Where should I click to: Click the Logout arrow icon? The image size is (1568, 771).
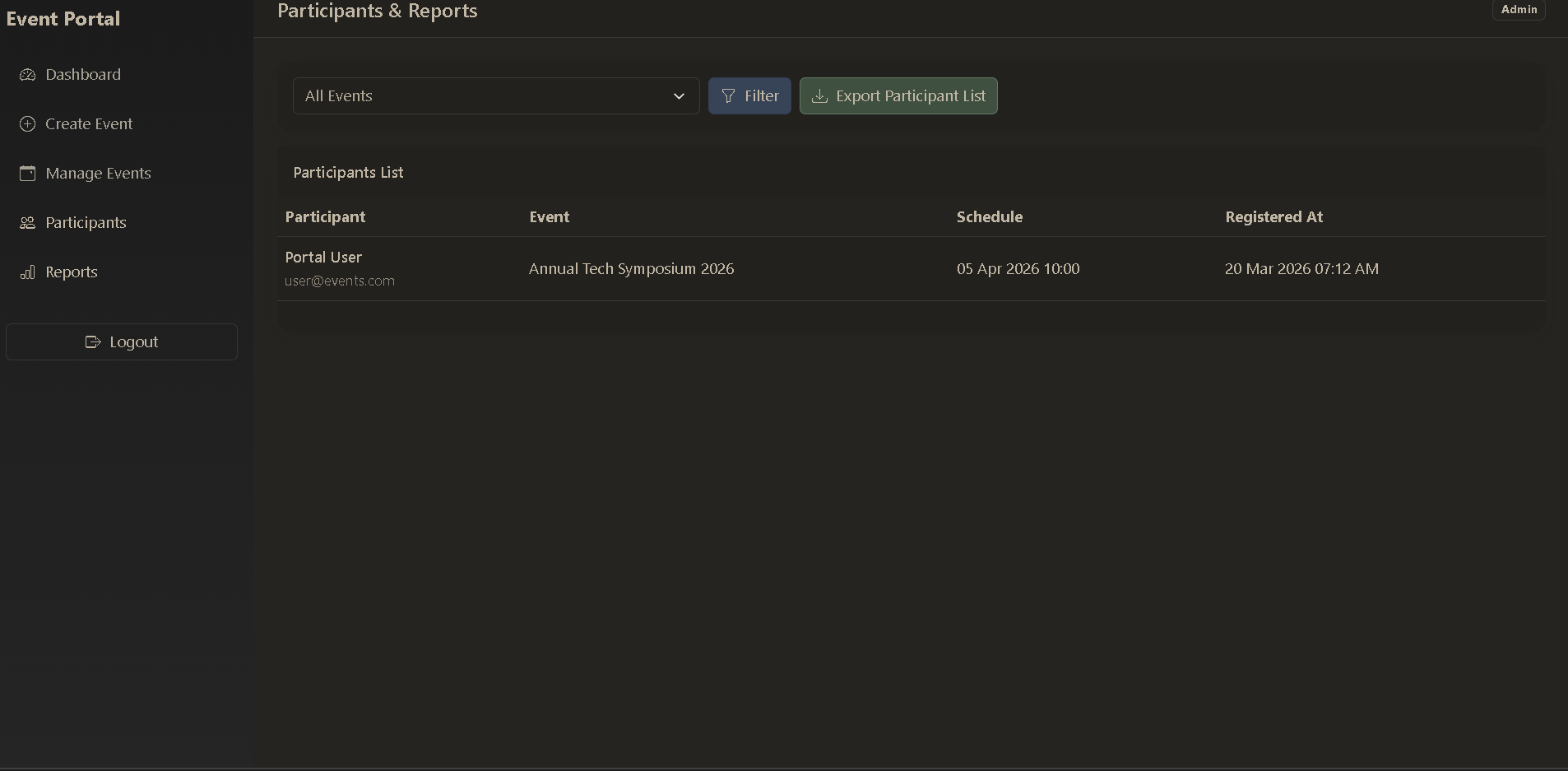click(93, 341)
